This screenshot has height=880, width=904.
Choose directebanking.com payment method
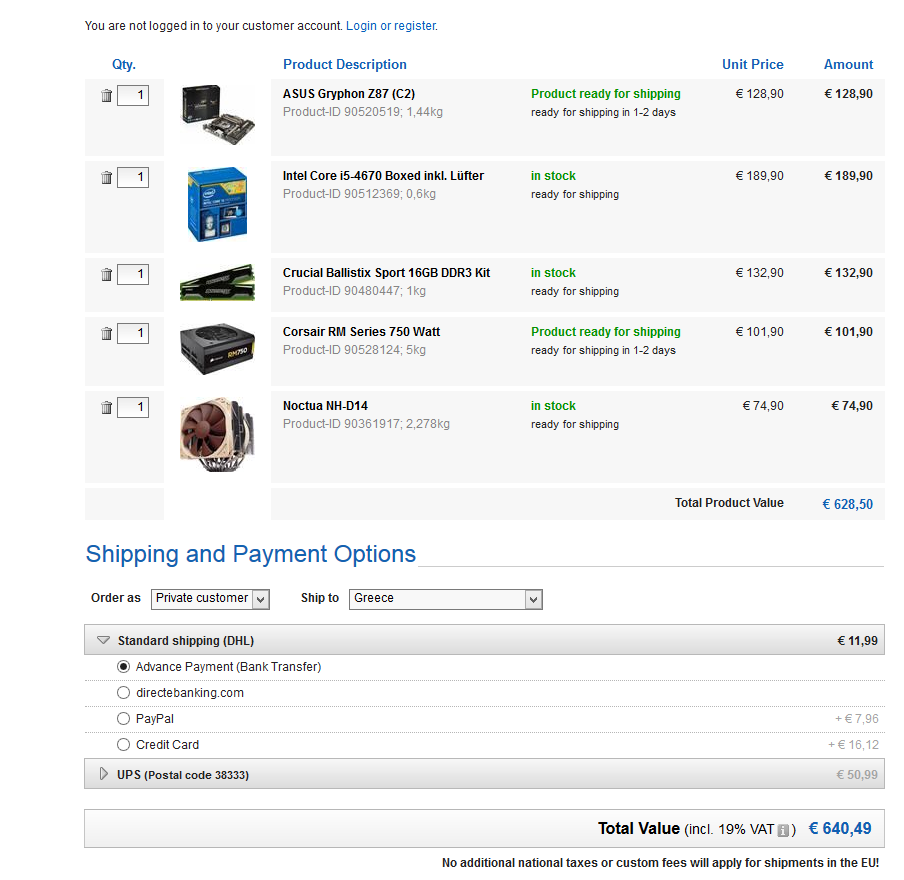123,693
